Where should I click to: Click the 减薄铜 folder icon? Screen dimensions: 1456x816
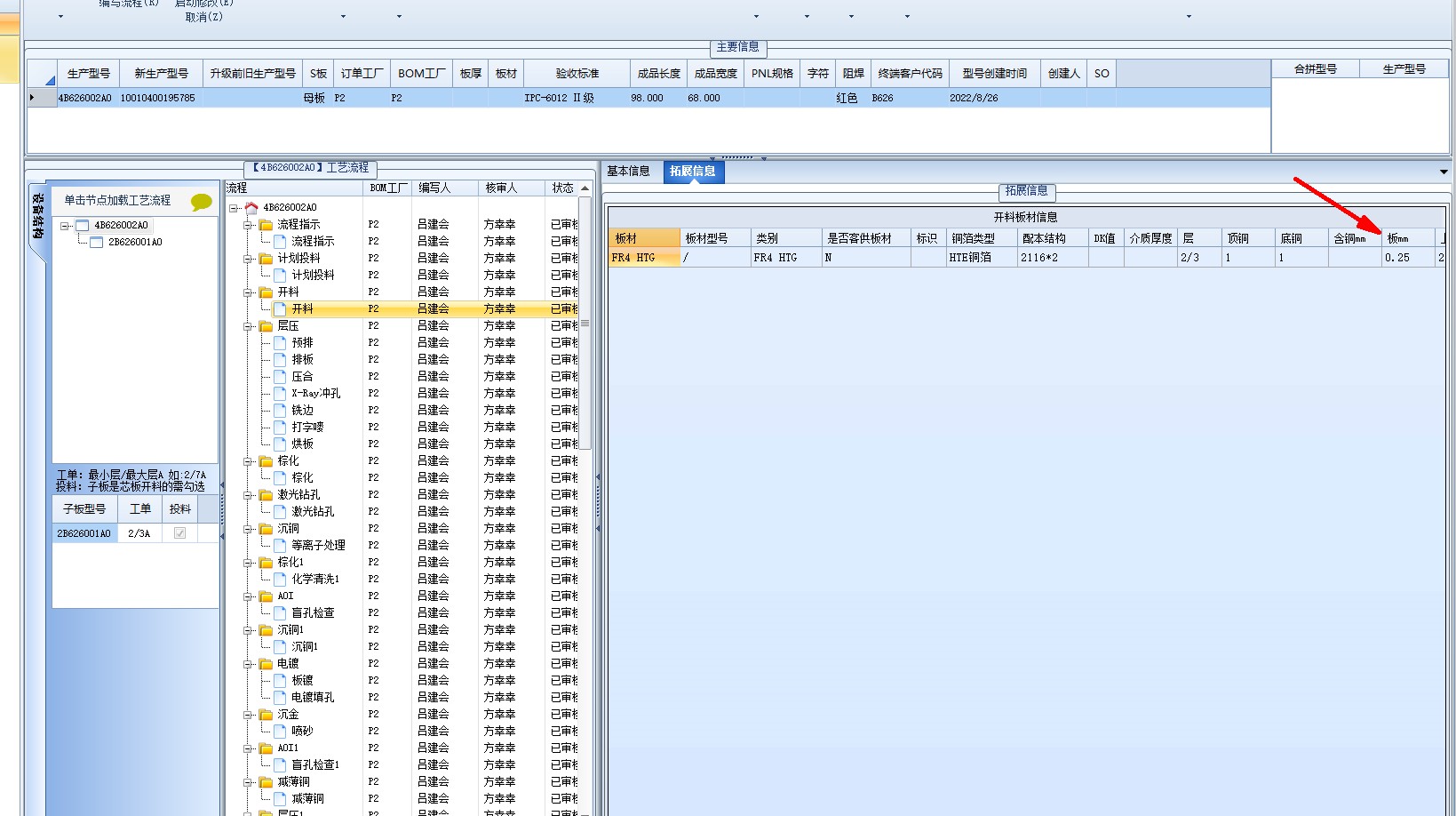(x=266, y=781)
